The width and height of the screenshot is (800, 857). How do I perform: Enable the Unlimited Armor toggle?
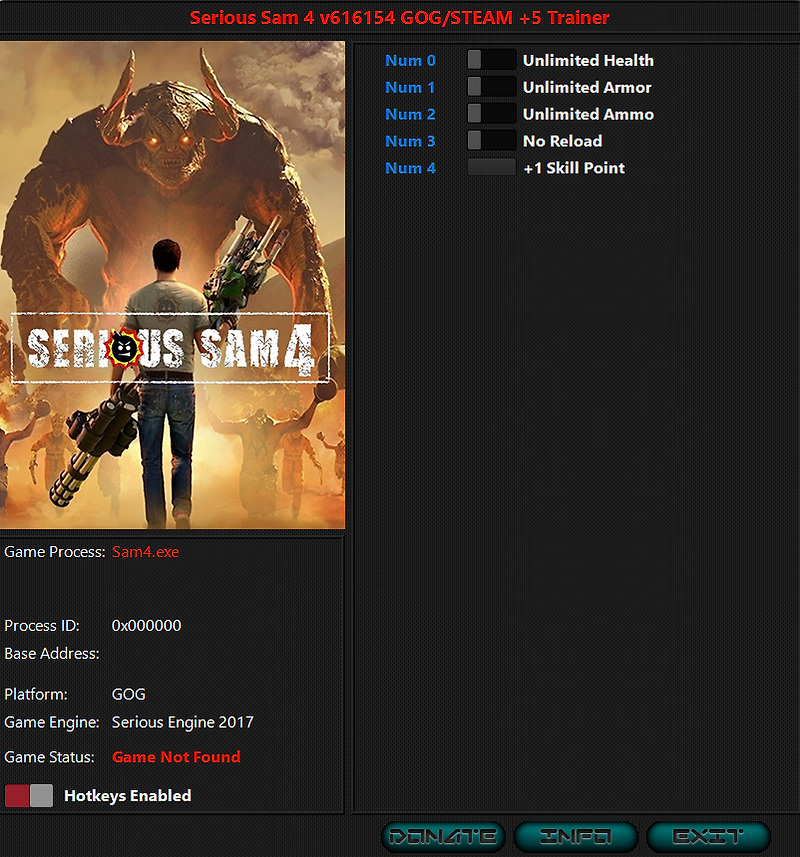click(x=491, y=86)
